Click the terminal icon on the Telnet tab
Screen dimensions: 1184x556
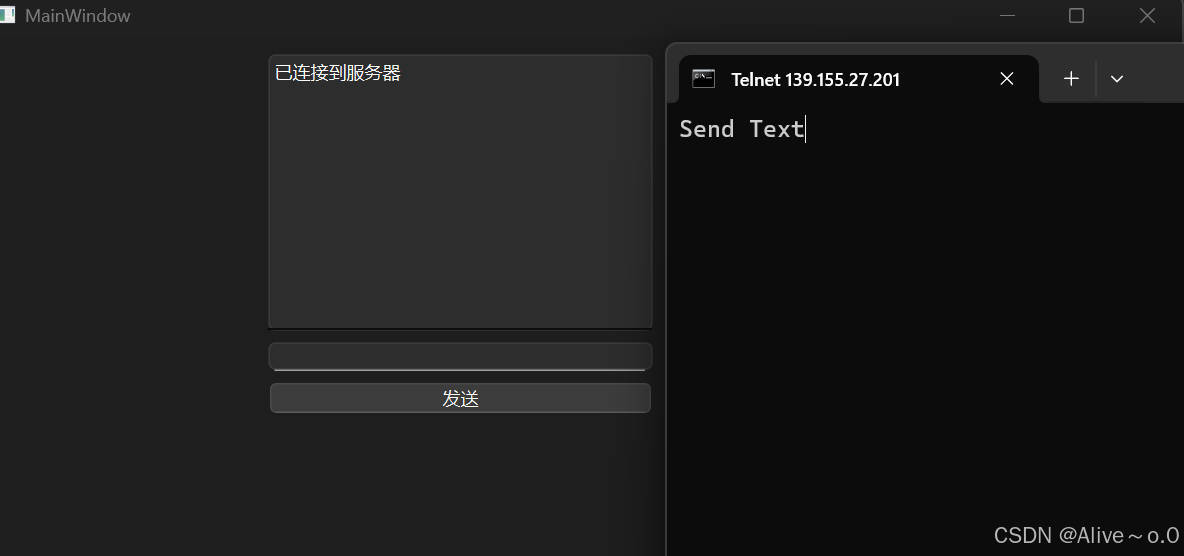click(704, 79)
